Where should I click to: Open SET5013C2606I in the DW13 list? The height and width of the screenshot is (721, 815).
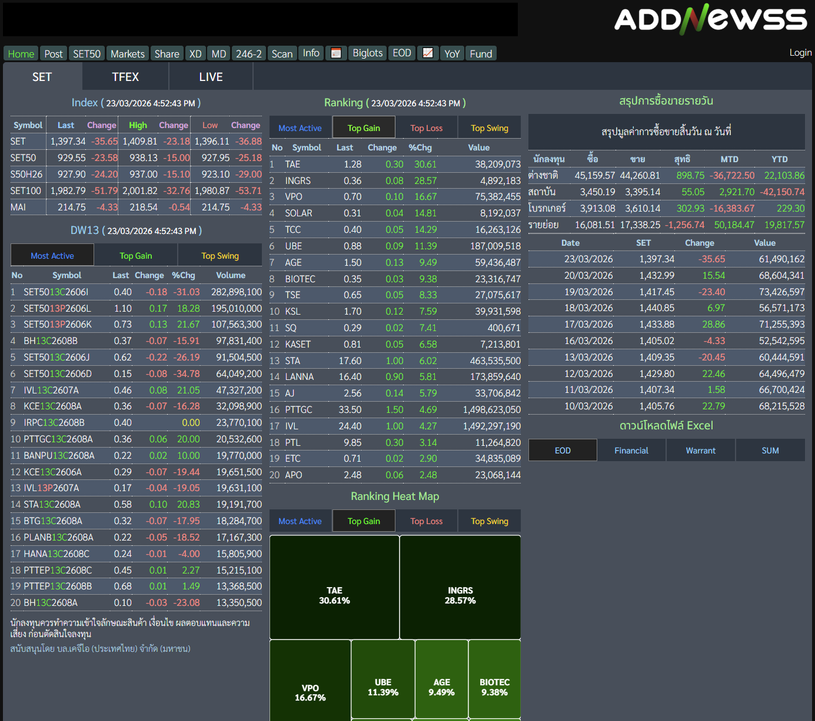(57, 292)
